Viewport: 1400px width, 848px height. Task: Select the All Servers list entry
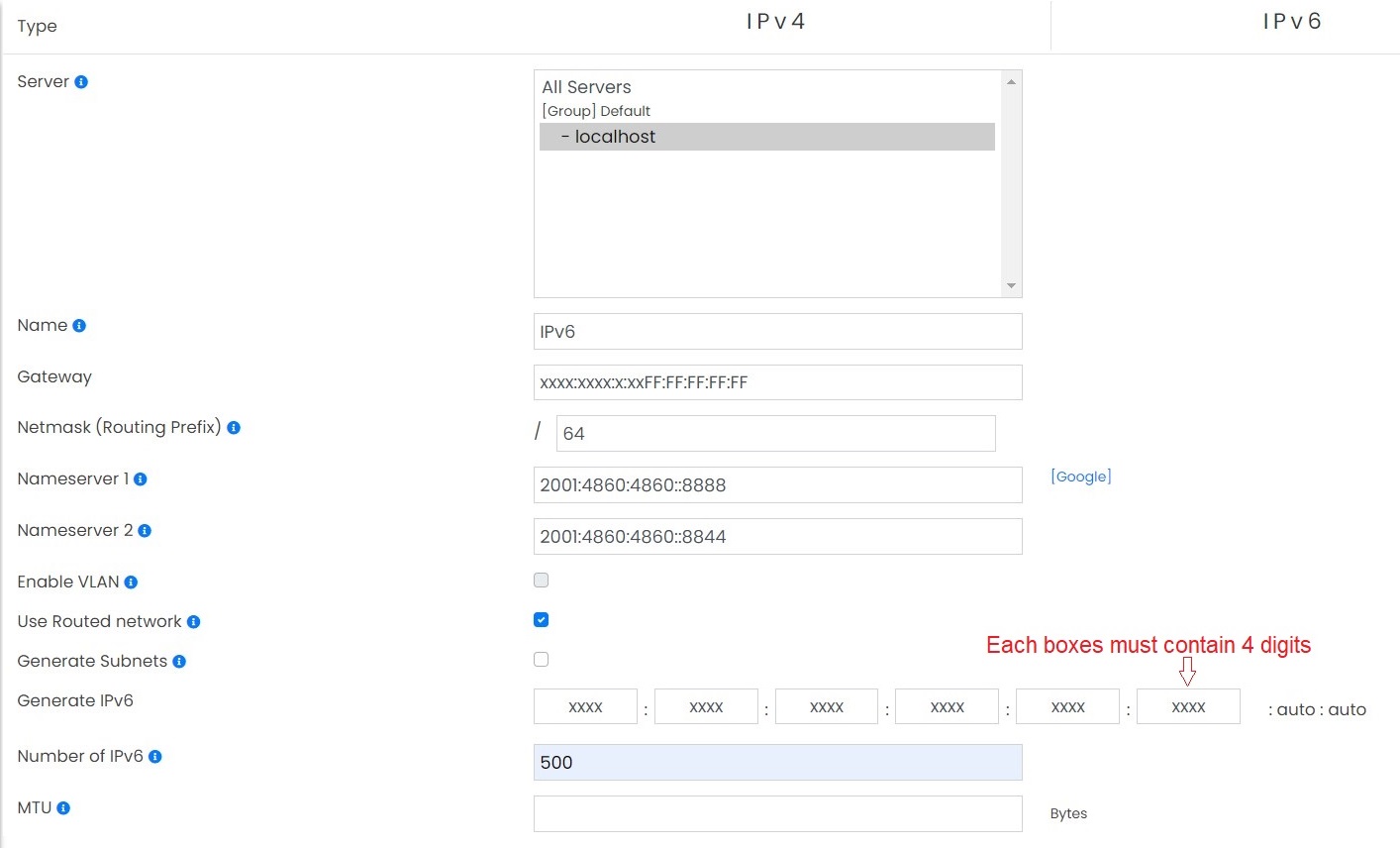point(586,87)
